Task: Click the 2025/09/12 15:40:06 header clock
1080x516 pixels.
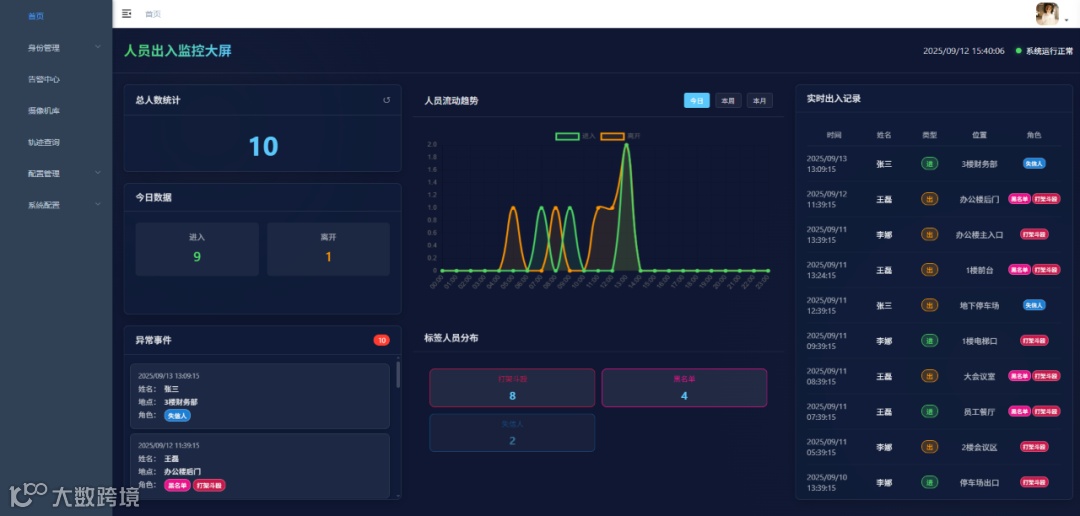Action: click(x=964, y=51)
